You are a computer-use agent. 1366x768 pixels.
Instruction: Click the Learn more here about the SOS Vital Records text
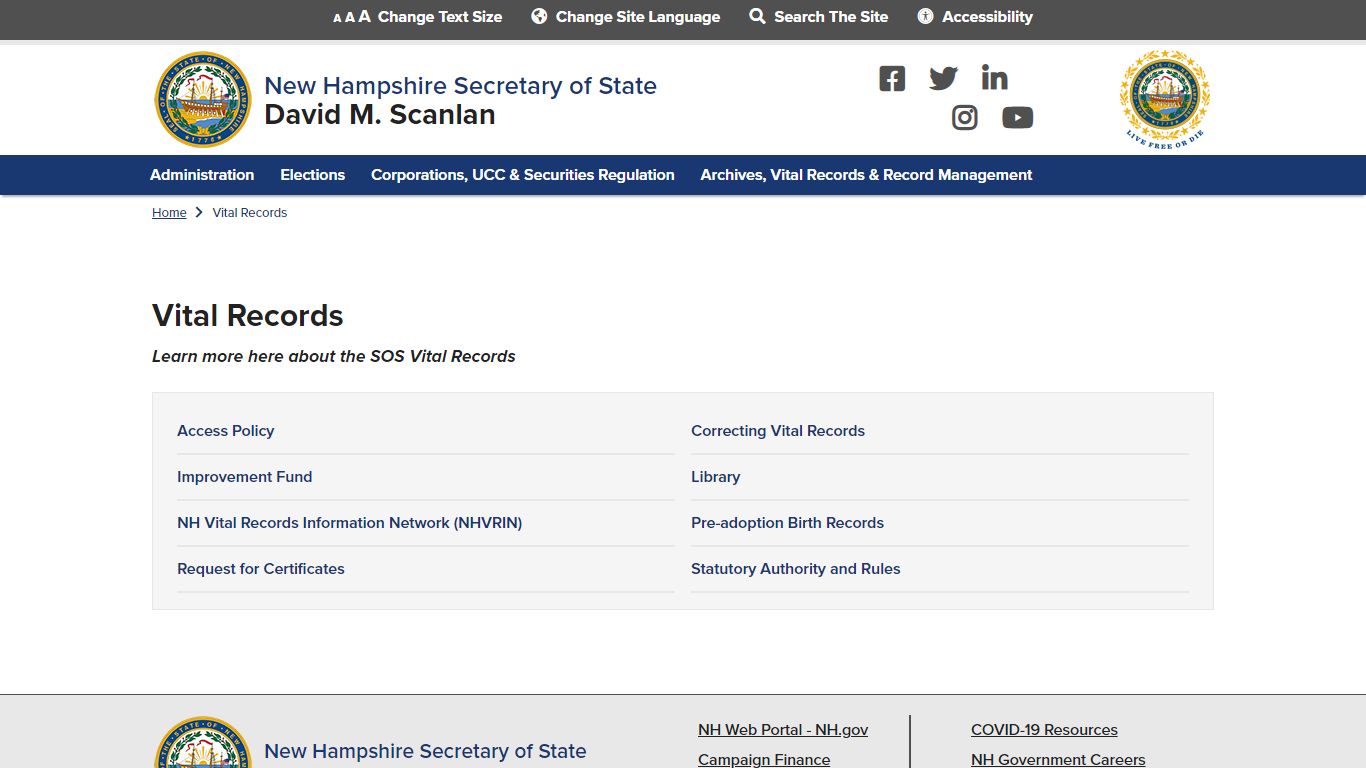pos(334,356)
